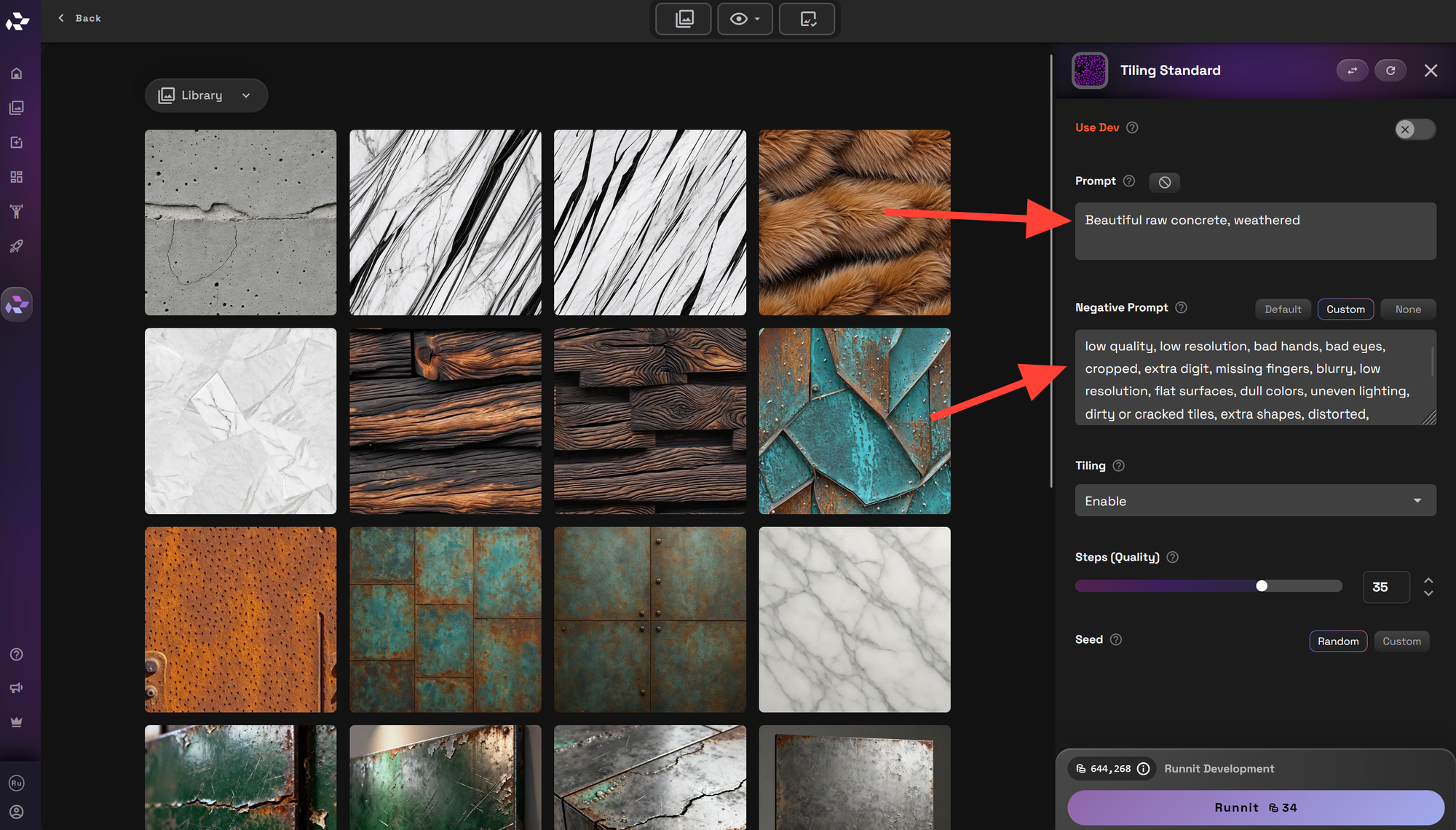Click the reset refresh icon in panel header

[1390, 71]
